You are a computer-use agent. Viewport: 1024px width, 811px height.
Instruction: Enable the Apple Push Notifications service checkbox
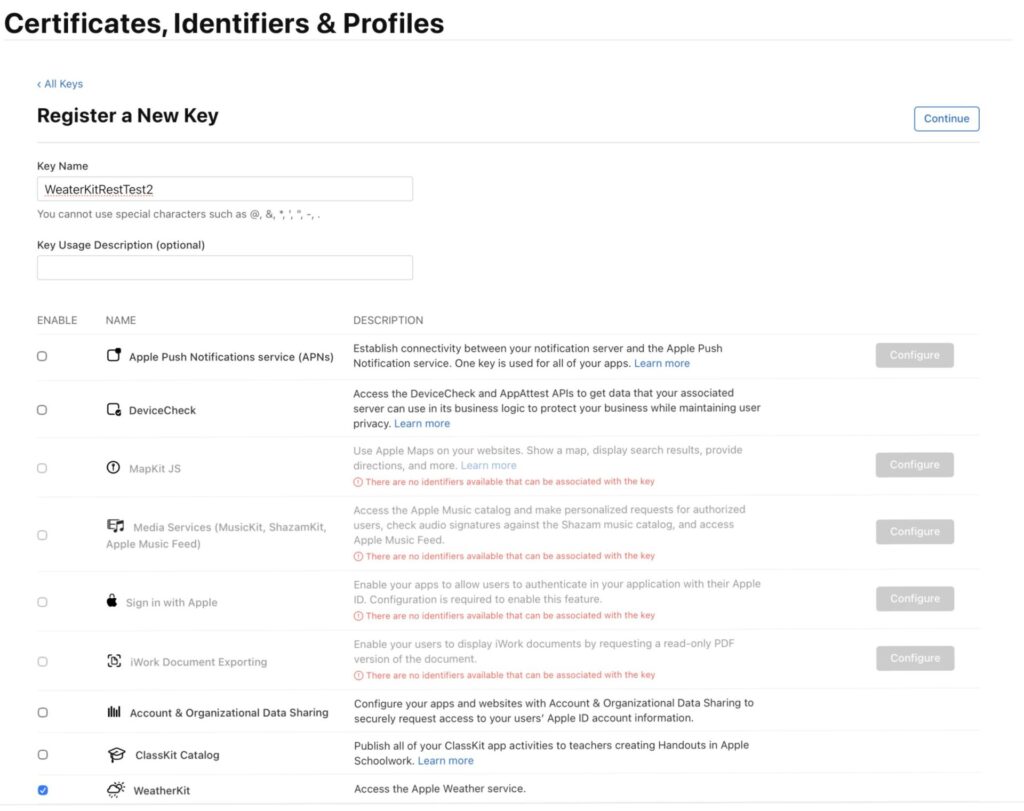click(x=42, y=356)
